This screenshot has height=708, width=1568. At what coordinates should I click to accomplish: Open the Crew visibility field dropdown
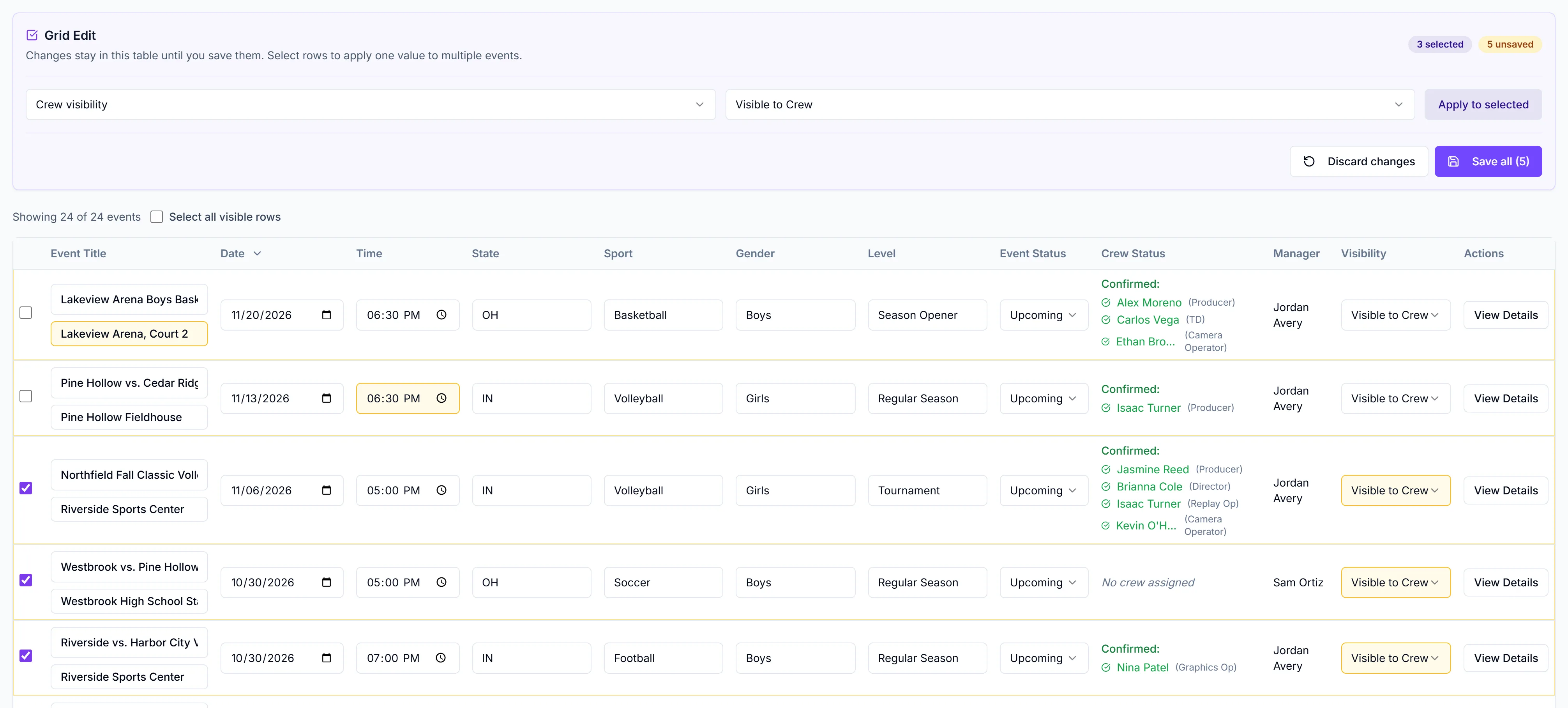pos(371,105)
